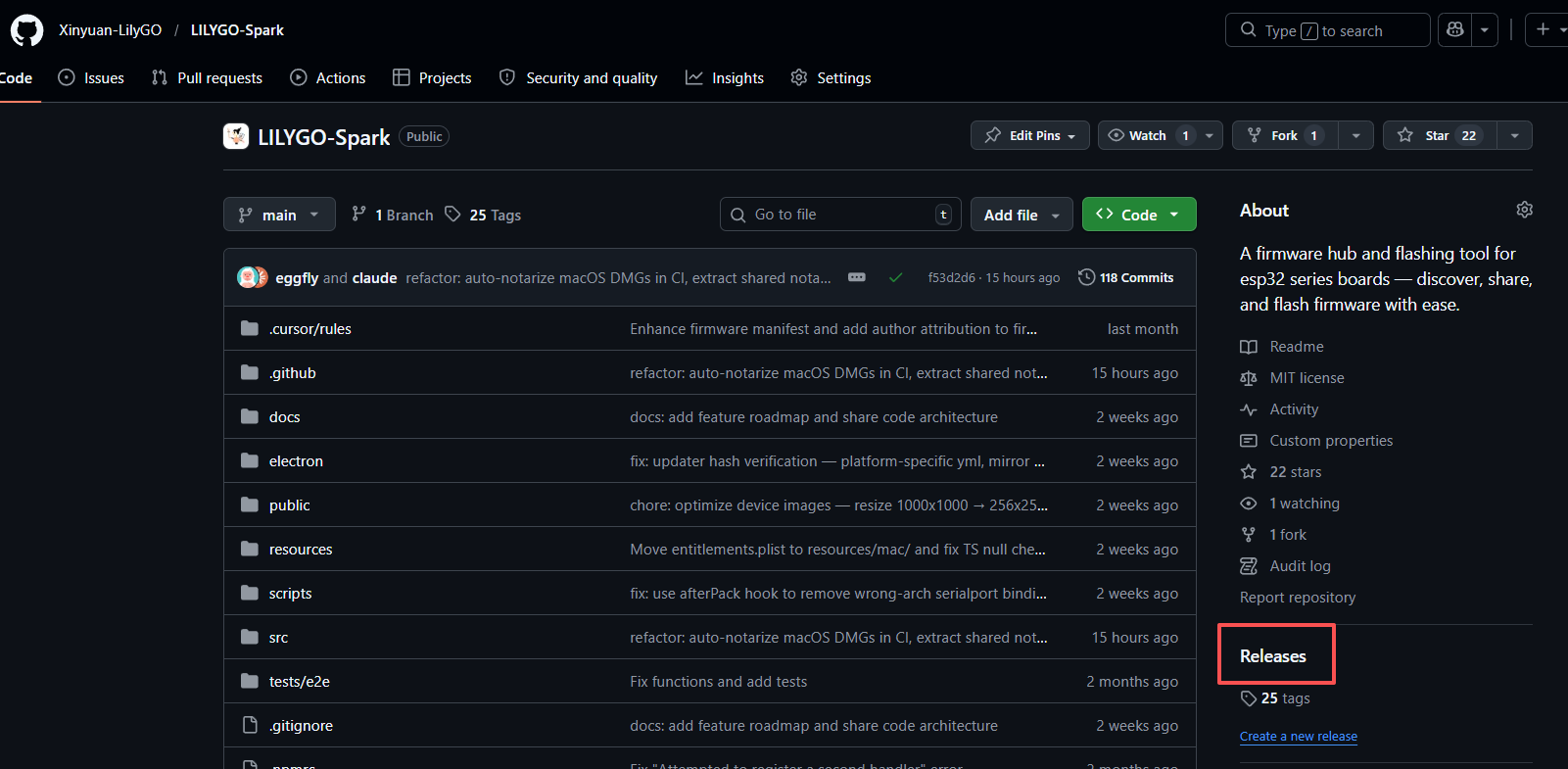Click 'Fix functions and add tests' commit message
The width and height of the screenshot is (1568, 769).
718,682
